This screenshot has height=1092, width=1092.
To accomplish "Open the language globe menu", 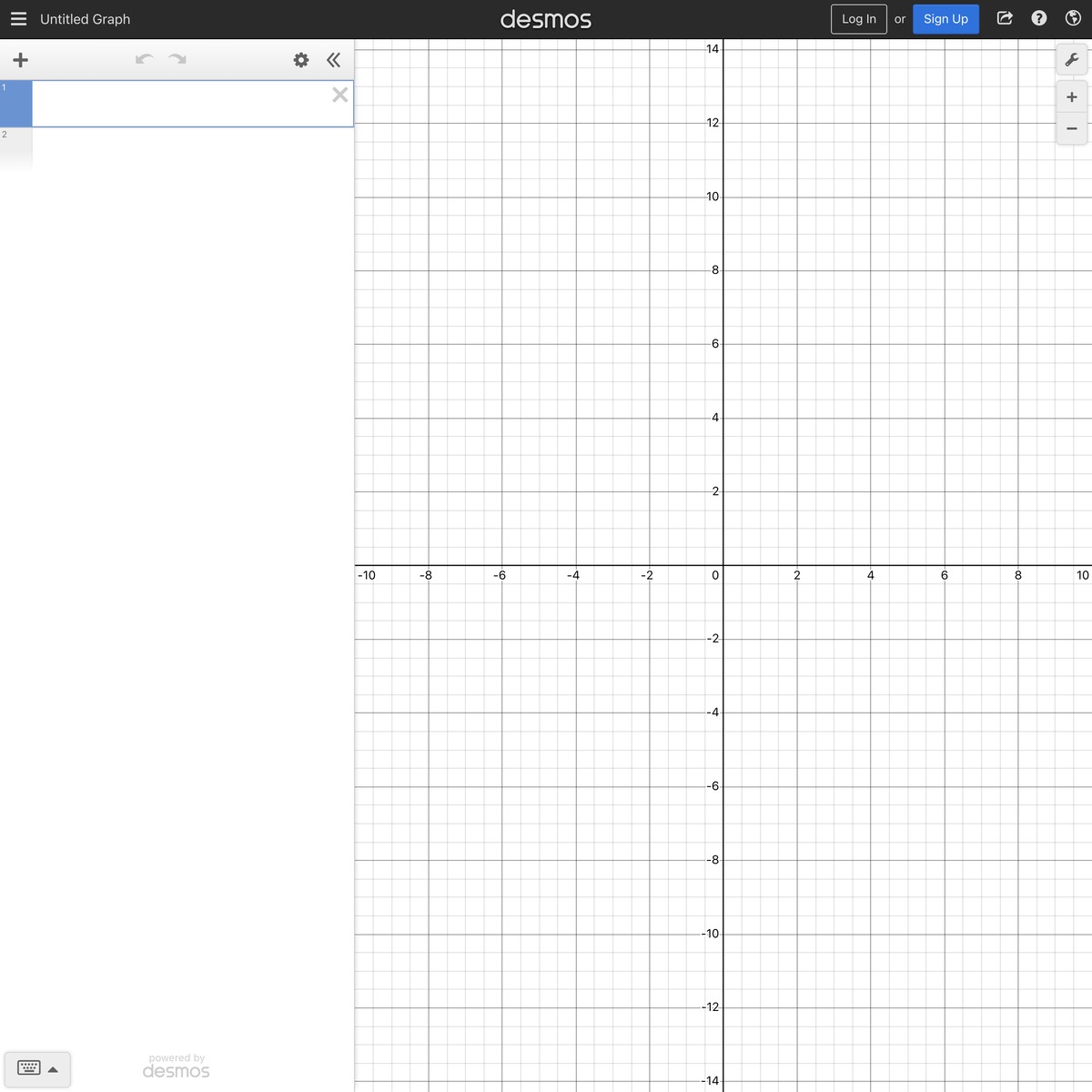I will [1073, 18].
